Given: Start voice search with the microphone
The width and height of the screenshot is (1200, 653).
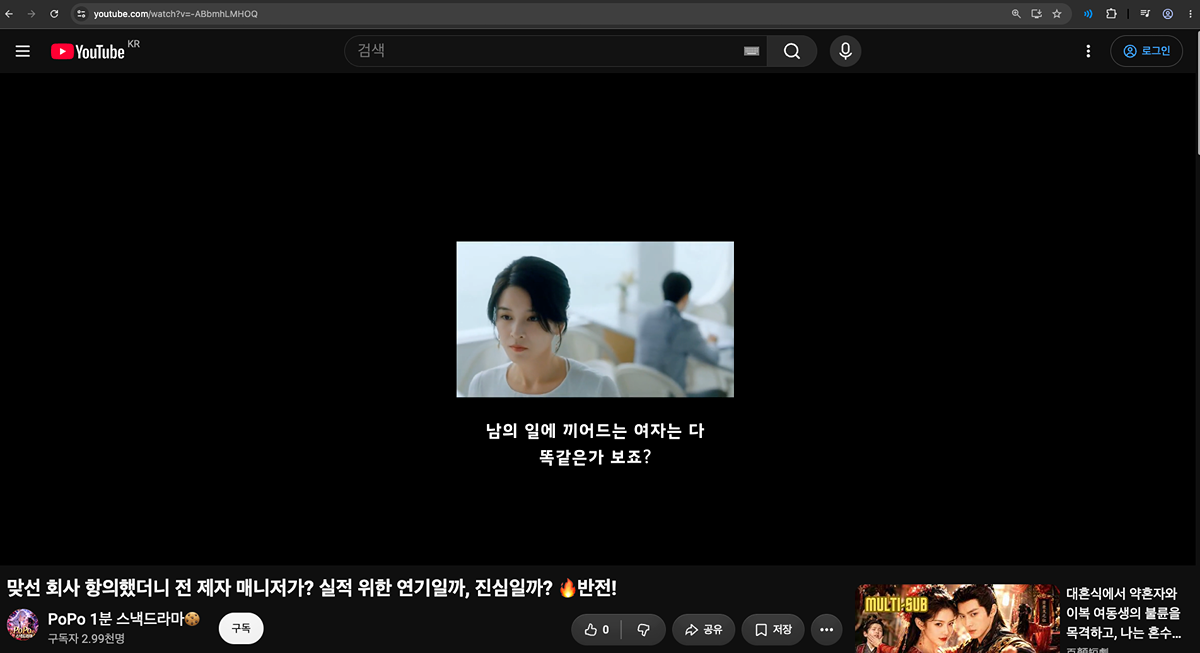Looking at the screenshot, I should pos(846,51).
